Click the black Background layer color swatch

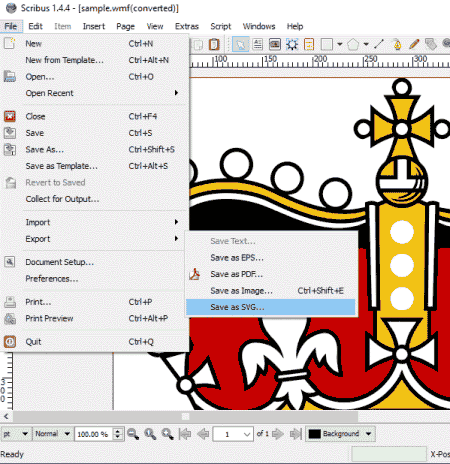(314, 434)
